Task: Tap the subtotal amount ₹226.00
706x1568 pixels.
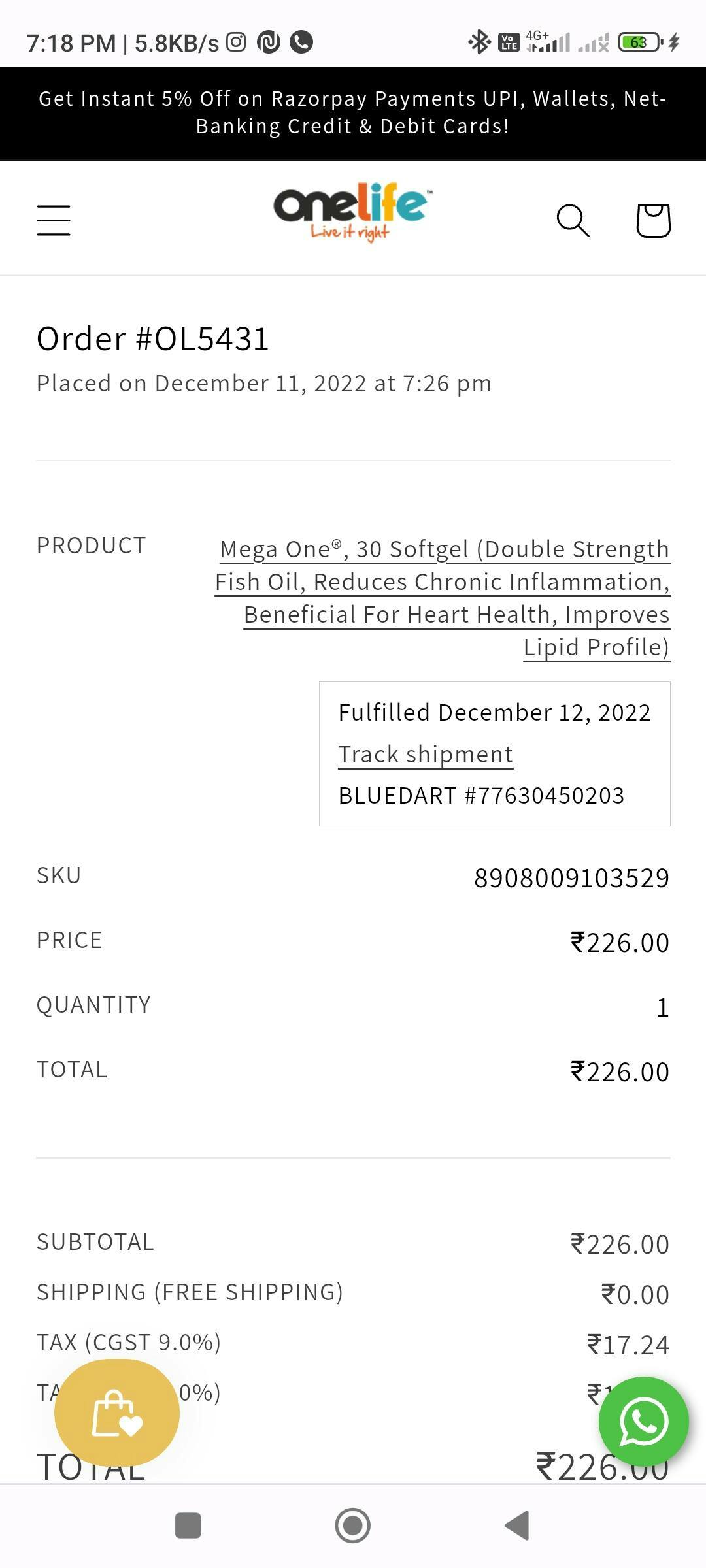Action: (x=620, y=1245)
